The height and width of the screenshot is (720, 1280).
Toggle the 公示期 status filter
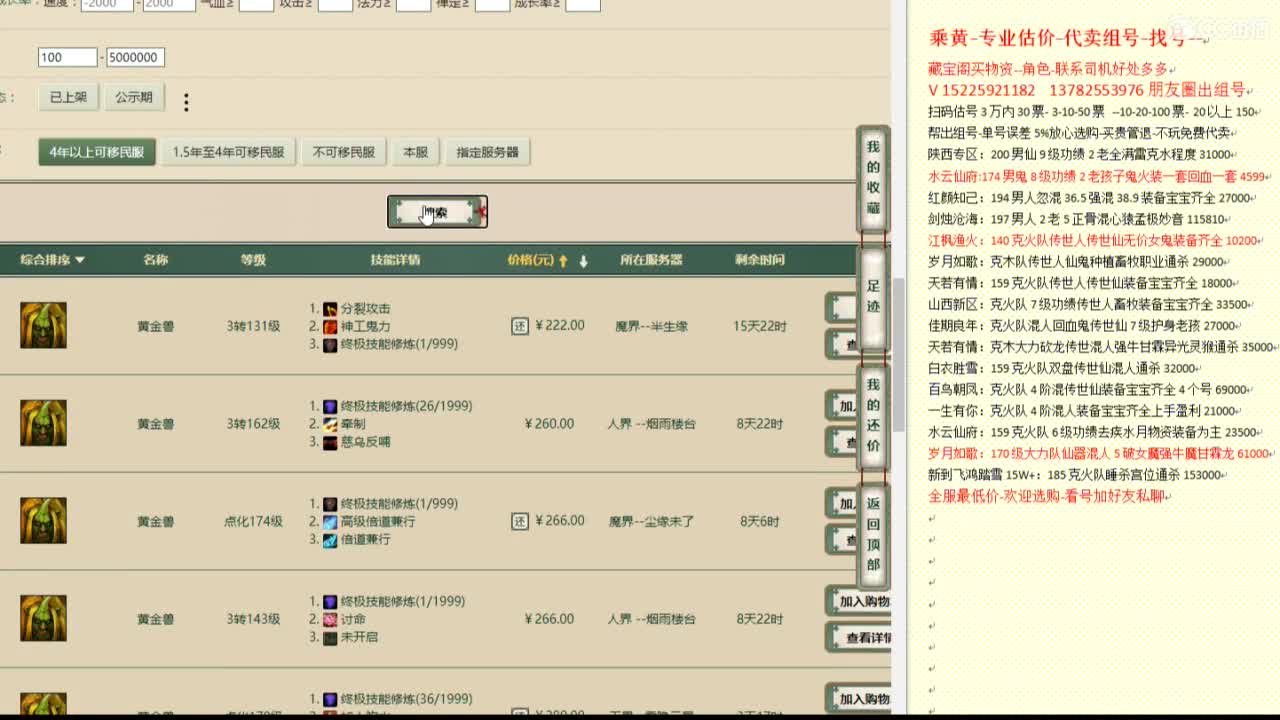[133, 97]
